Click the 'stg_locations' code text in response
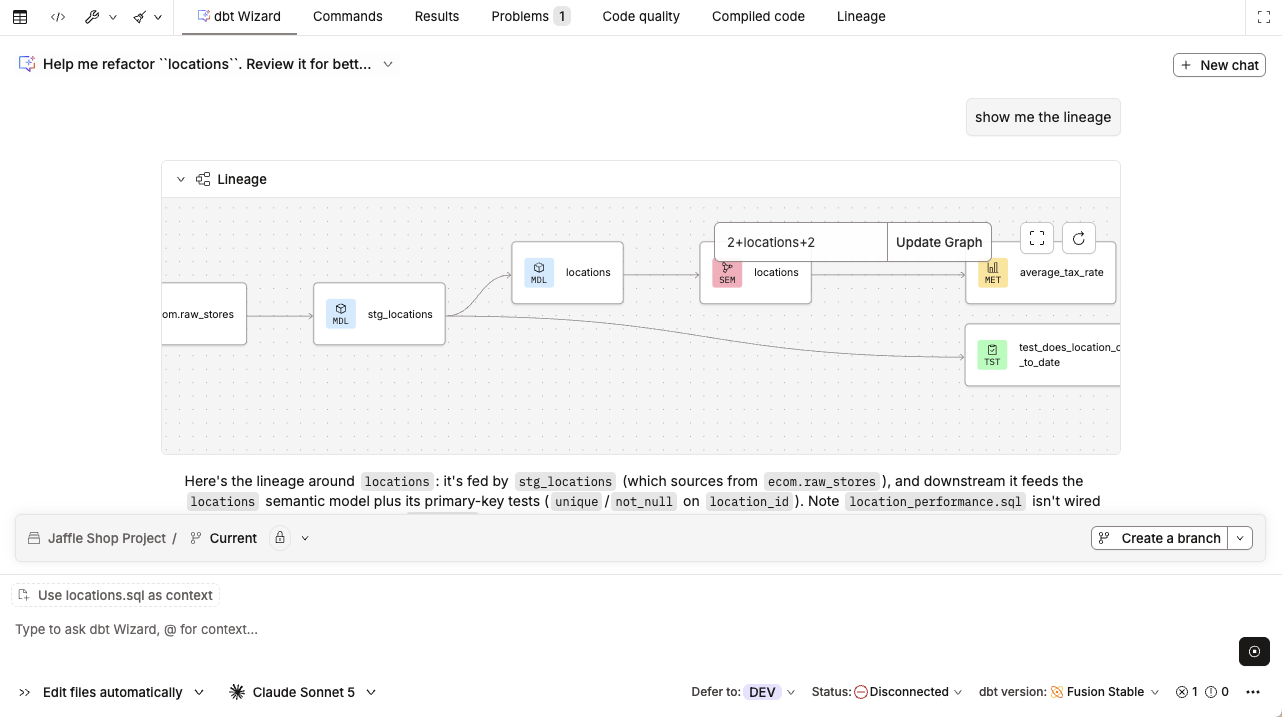 point(565,481)
